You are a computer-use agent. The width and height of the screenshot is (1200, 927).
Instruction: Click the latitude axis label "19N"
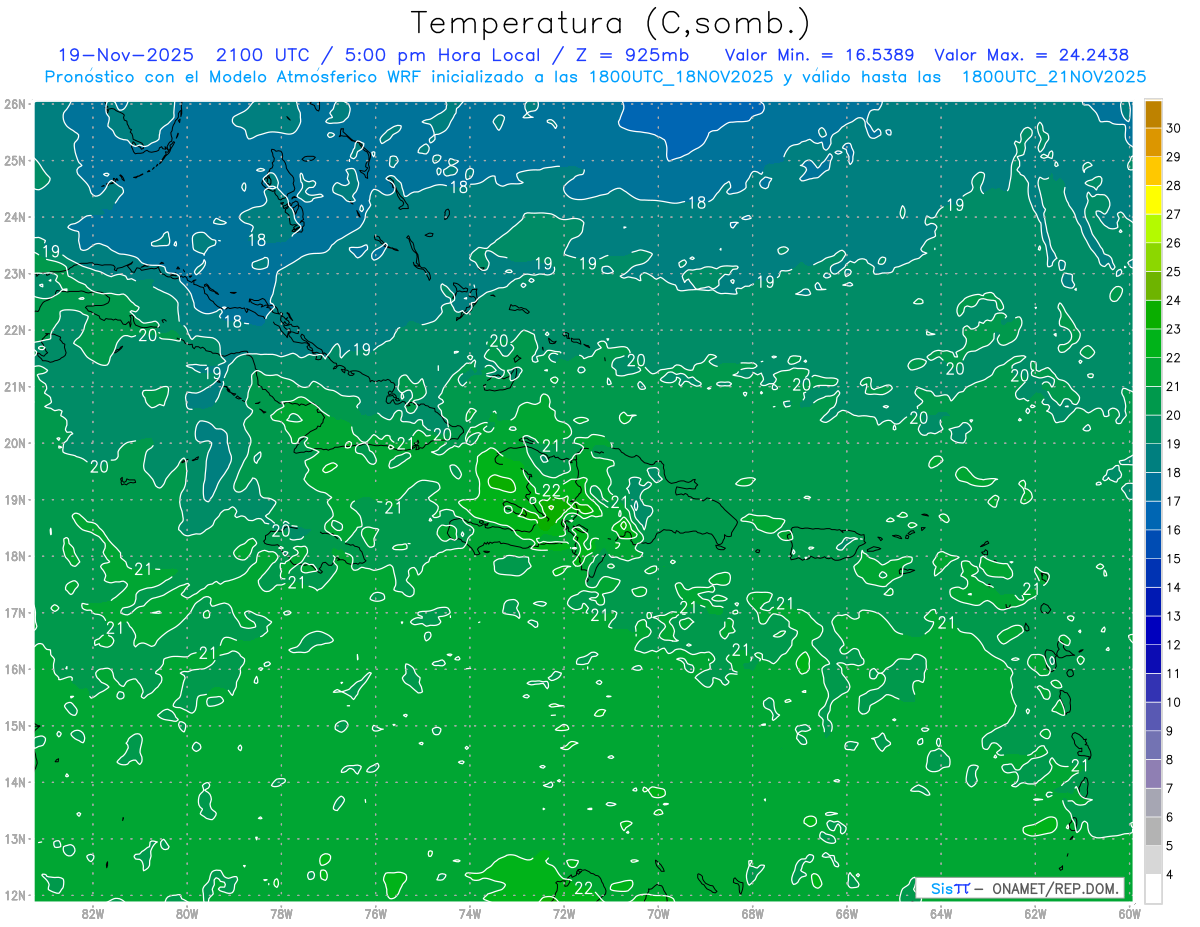[x=14, y=499]
